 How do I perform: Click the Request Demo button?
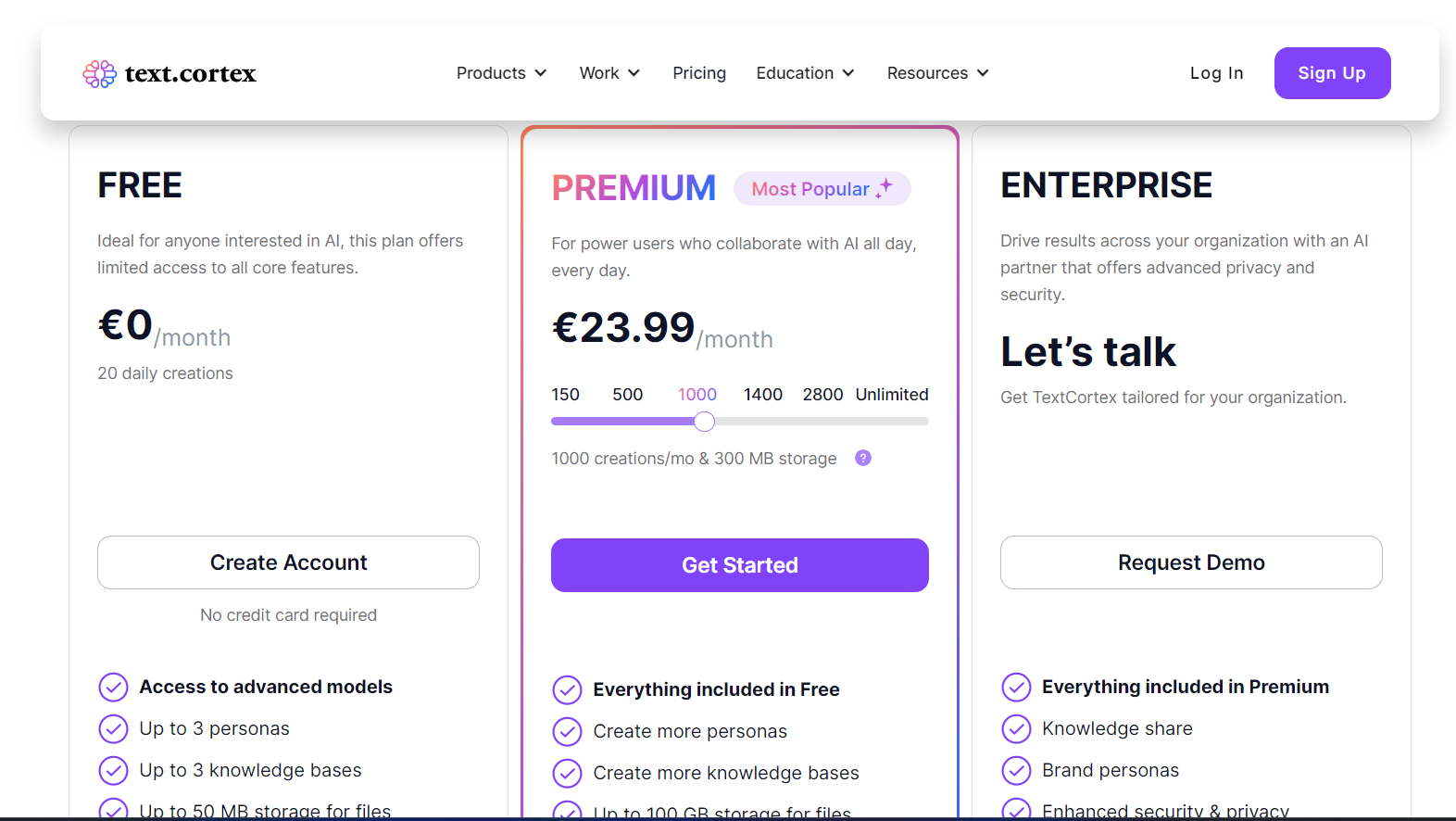pyautogui.click(x=1191, y=562)
